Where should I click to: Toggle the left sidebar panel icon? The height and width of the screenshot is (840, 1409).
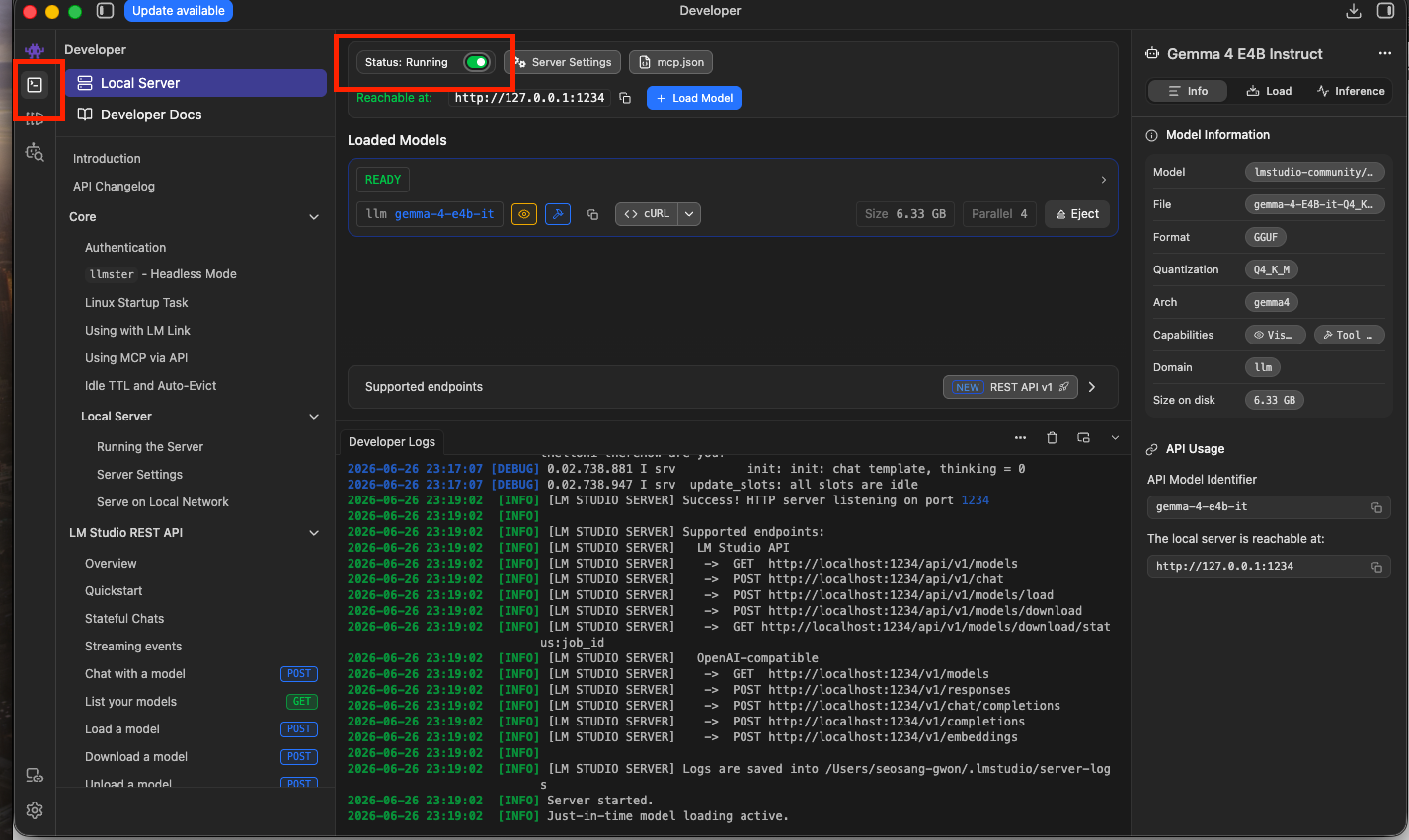pyautogui.click(x=105, y=11)
